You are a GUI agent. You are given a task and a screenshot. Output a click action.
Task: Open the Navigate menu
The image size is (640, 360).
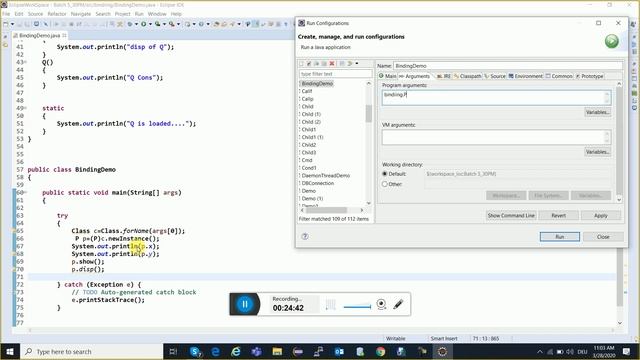(x=81, y=14)
